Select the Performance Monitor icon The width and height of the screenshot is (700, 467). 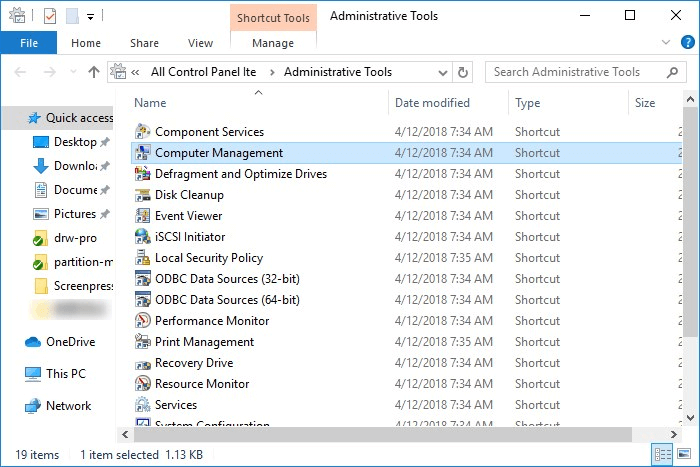click(x=143, y=321)
